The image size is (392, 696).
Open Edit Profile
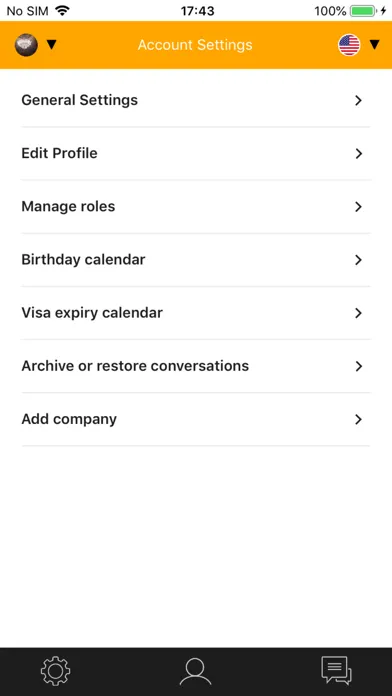[x=196, y=154]
